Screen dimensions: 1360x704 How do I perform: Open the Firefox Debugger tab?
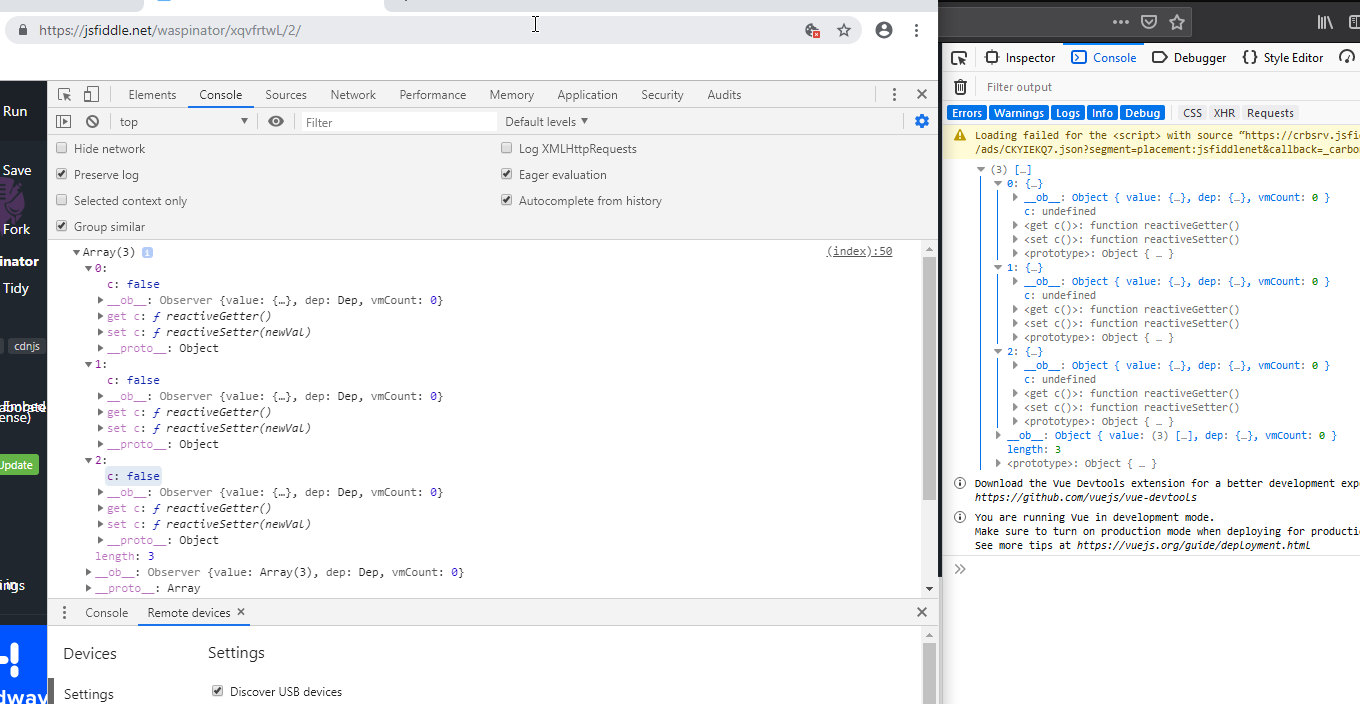[1188, 58]
